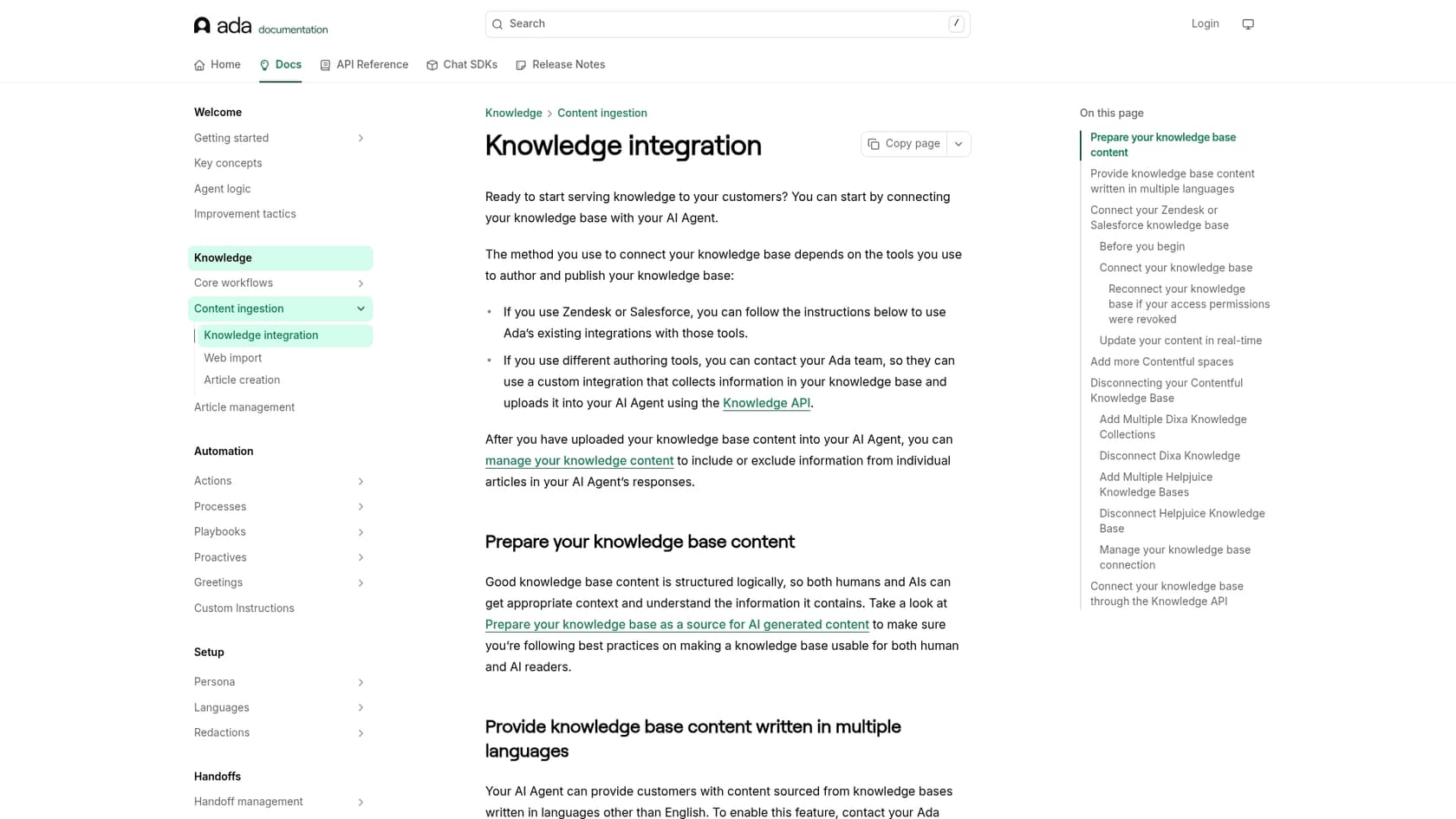This screenshot has width=1456, height=819.
Task: Collapse the Content ingestion section
Action: click(361, 309)
